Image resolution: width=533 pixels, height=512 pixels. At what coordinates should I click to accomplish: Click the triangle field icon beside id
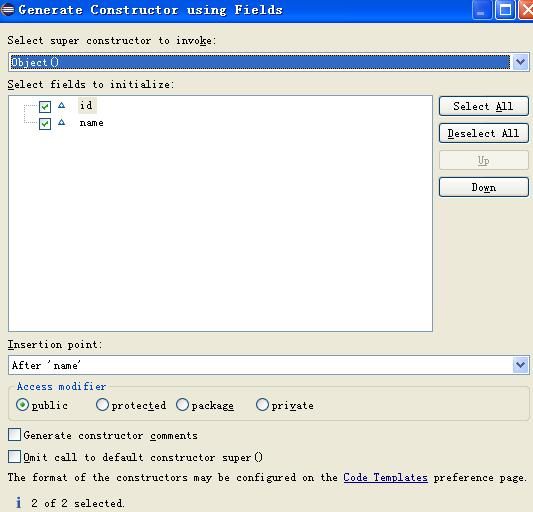click(62, 105)
